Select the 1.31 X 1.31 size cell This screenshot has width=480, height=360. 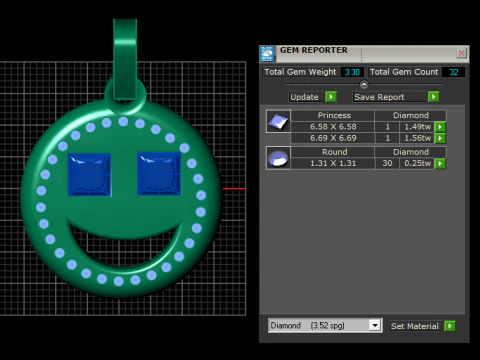click(x=333, y=163)
